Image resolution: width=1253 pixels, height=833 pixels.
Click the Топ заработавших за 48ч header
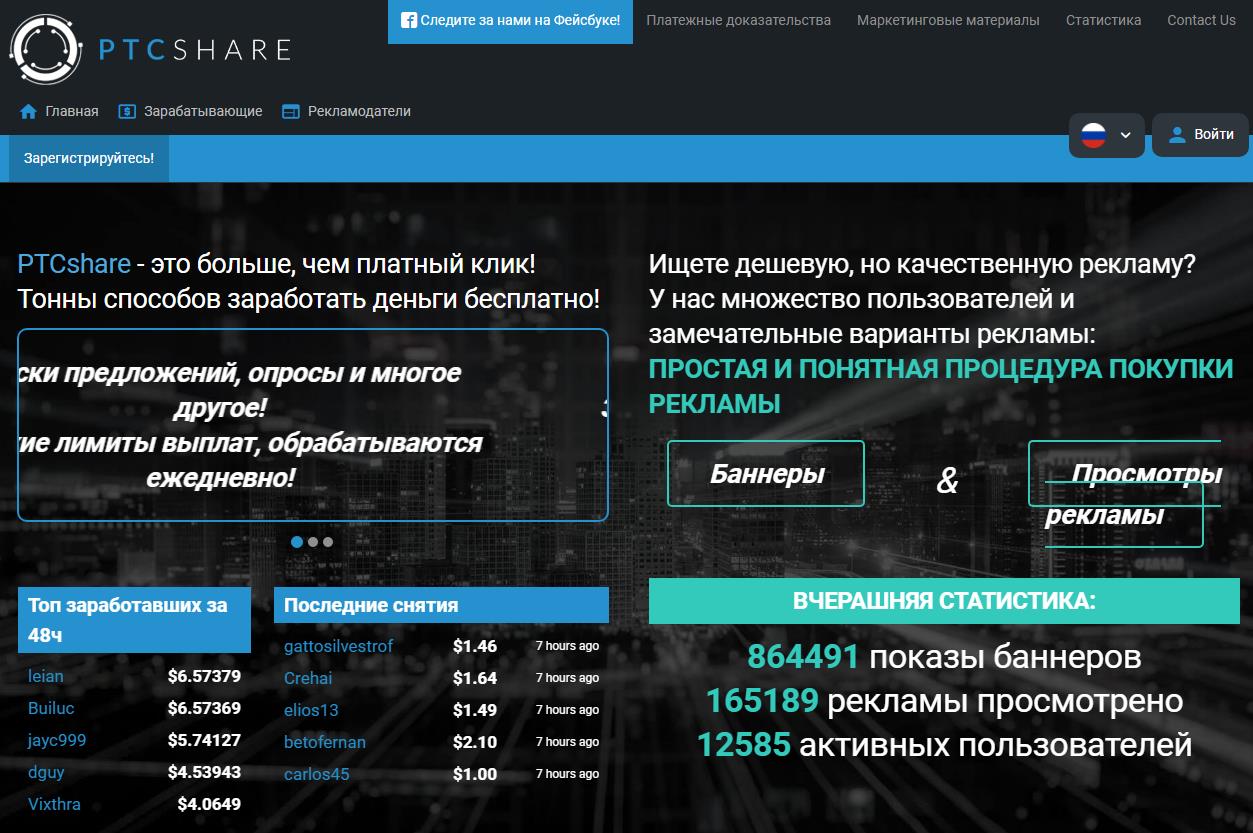point(134,620)
